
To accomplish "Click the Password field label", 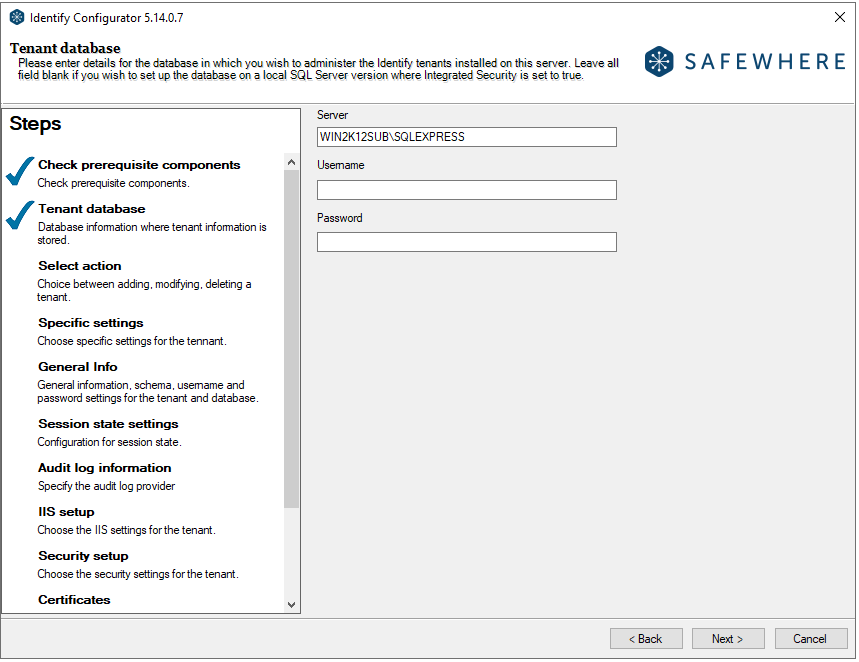I will [x=340, y=218].
